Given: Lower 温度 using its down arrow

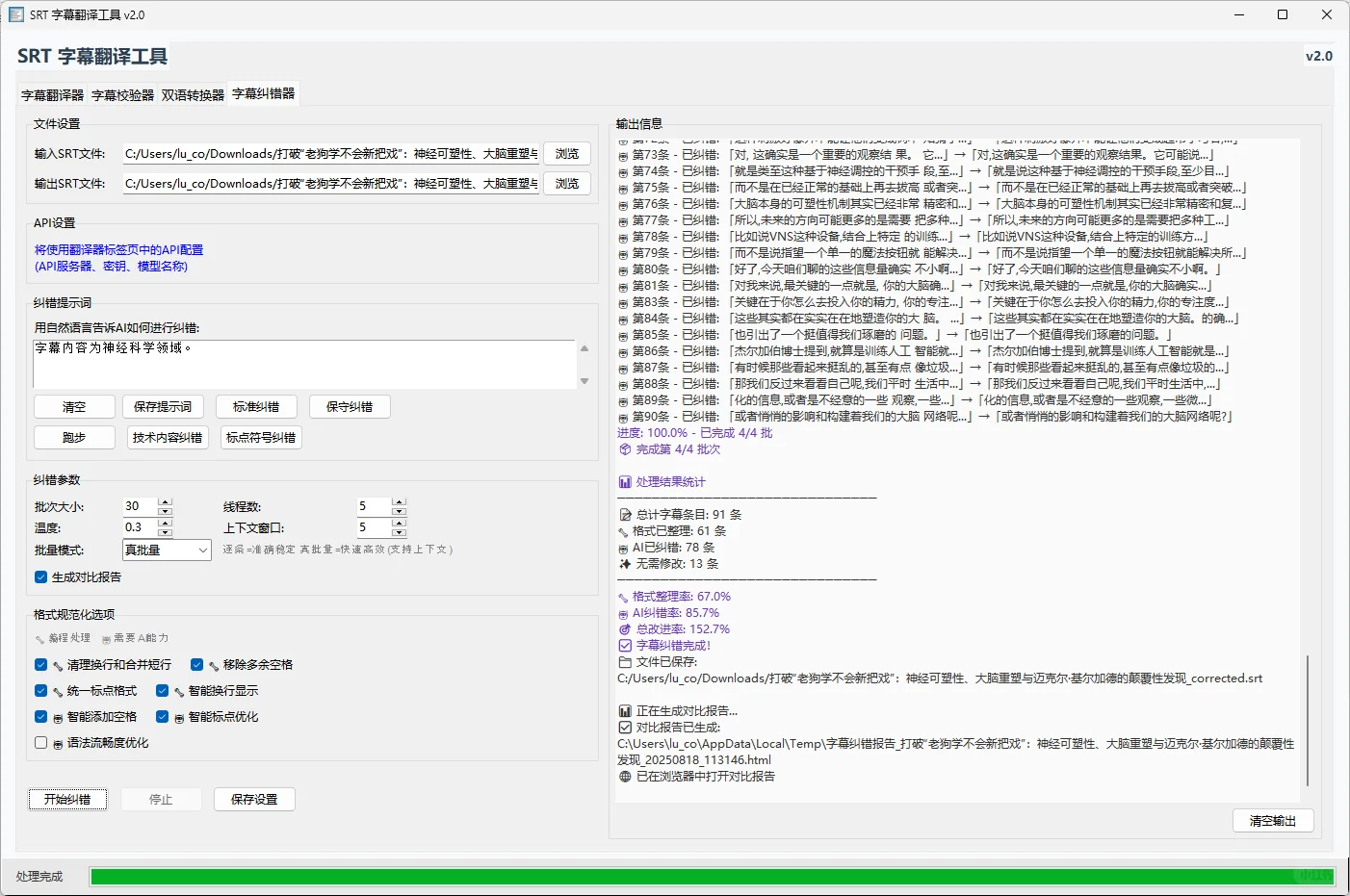Looking at the screenshot, I should 165,532.
